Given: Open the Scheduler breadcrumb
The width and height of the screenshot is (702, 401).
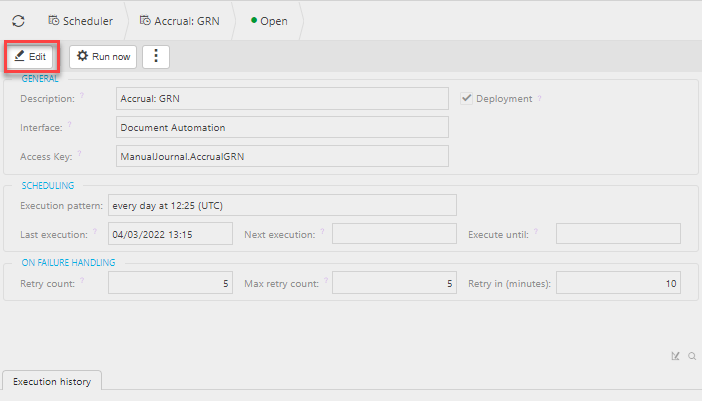Looking at the screenshot, I should point(81,21).
